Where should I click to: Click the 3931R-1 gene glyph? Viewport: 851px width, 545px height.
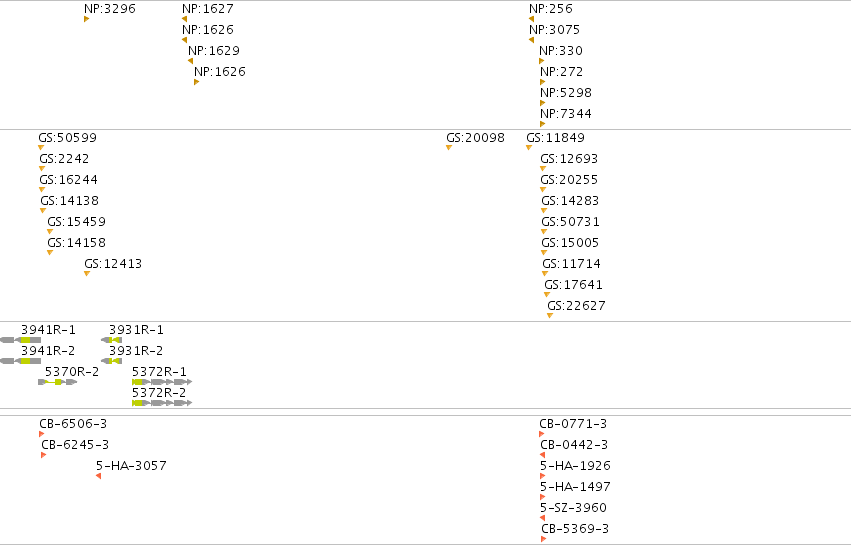(111, 340)
